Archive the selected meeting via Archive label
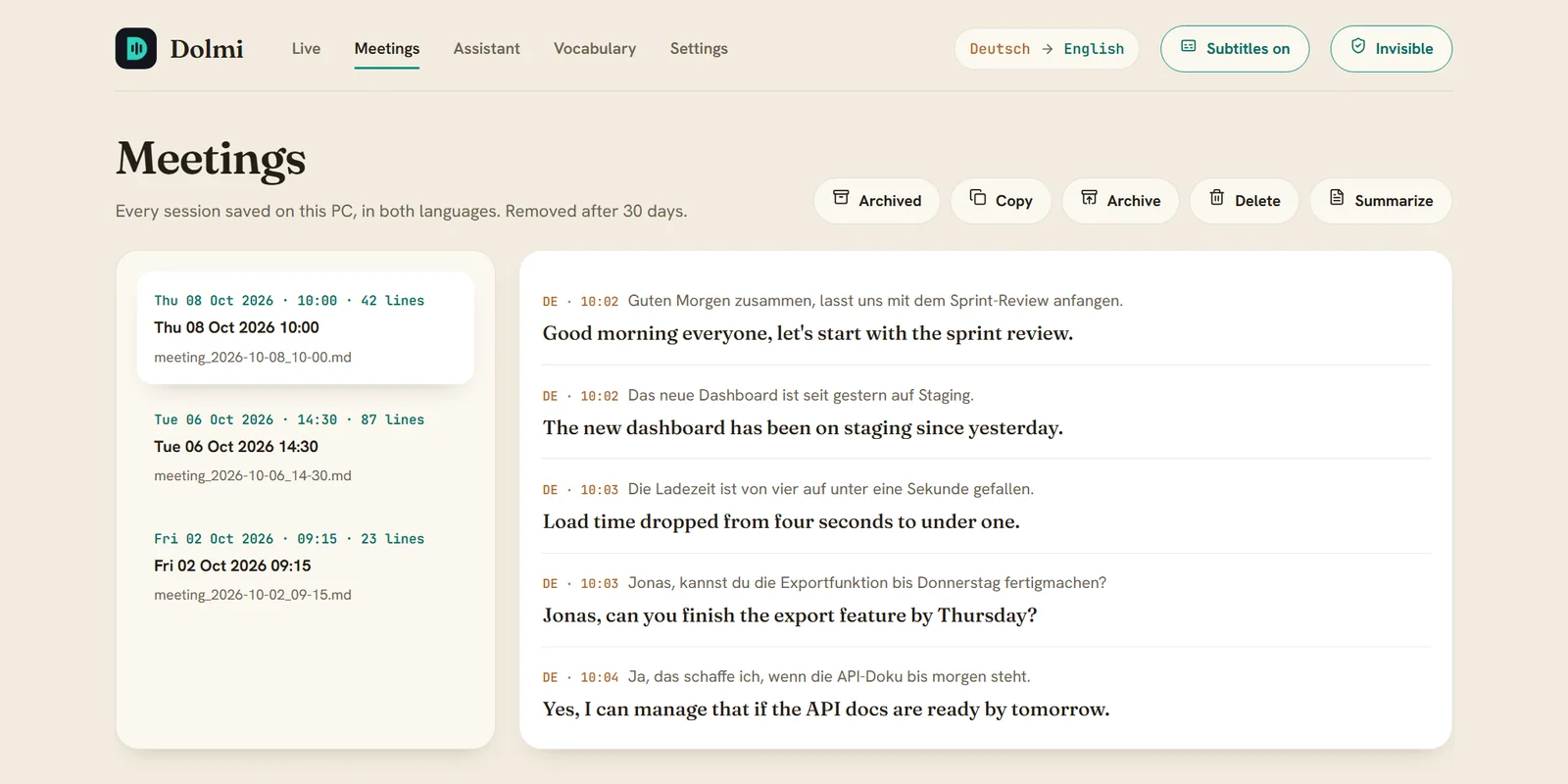The width and height of the screenshot is (1568, 784). pos(1134,201)
